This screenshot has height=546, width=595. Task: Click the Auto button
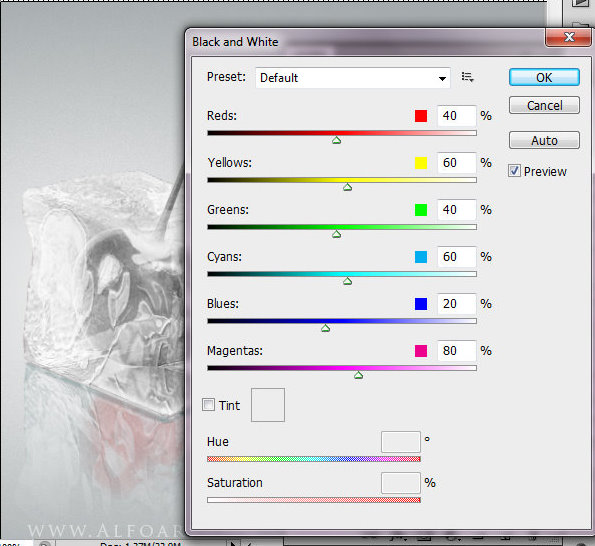click(x=544, y=140)
